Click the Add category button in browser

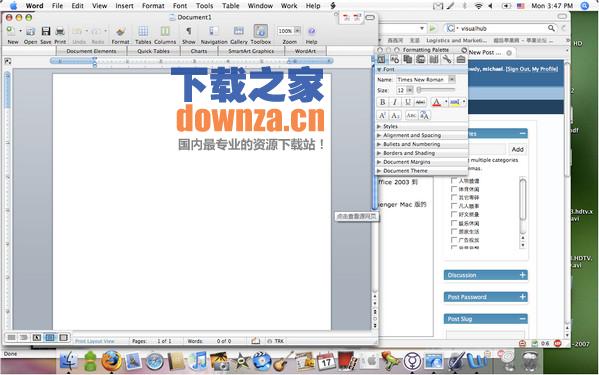[518, 149]
